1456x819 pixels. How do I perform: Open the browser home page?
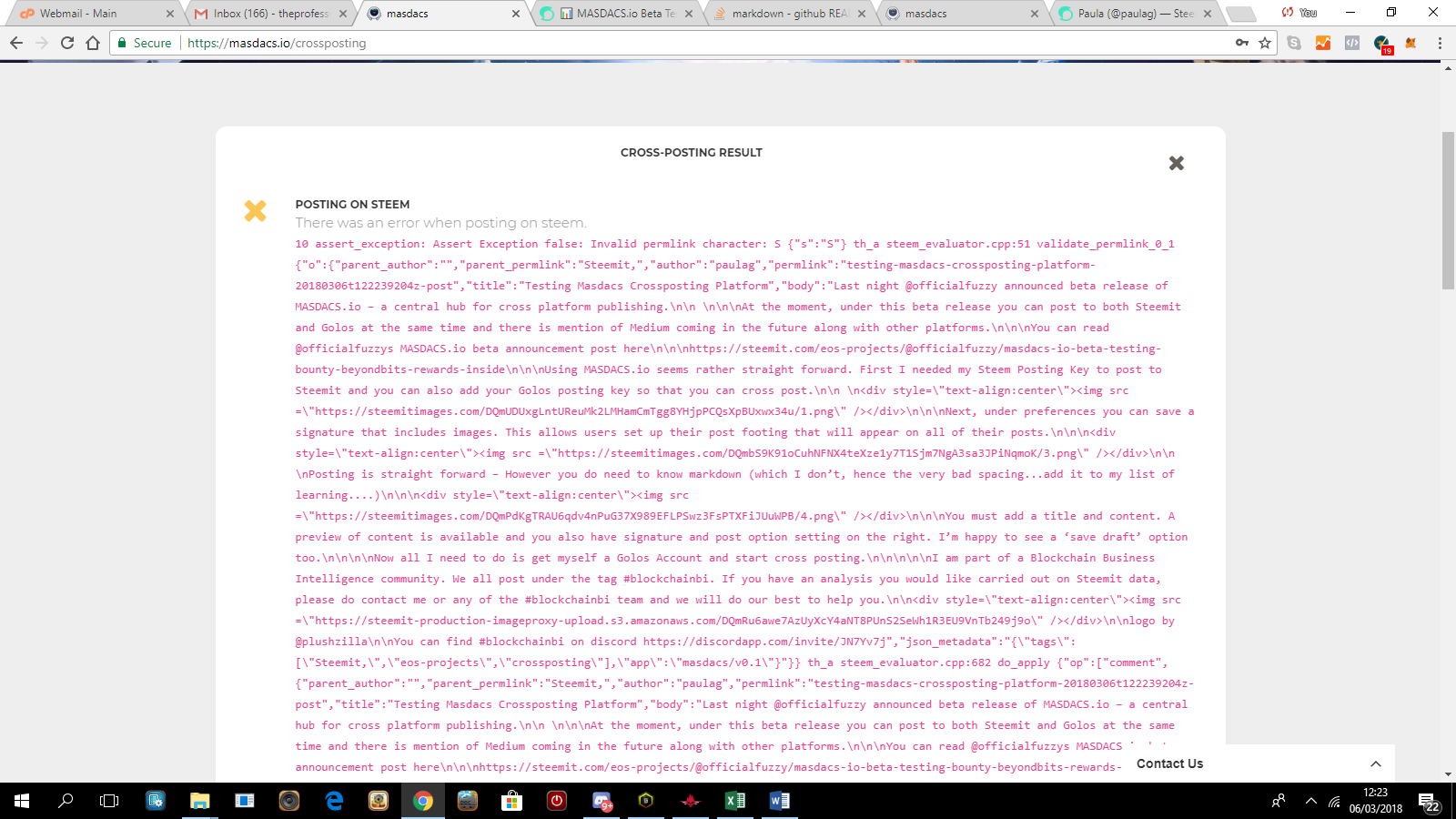(93, 43)
